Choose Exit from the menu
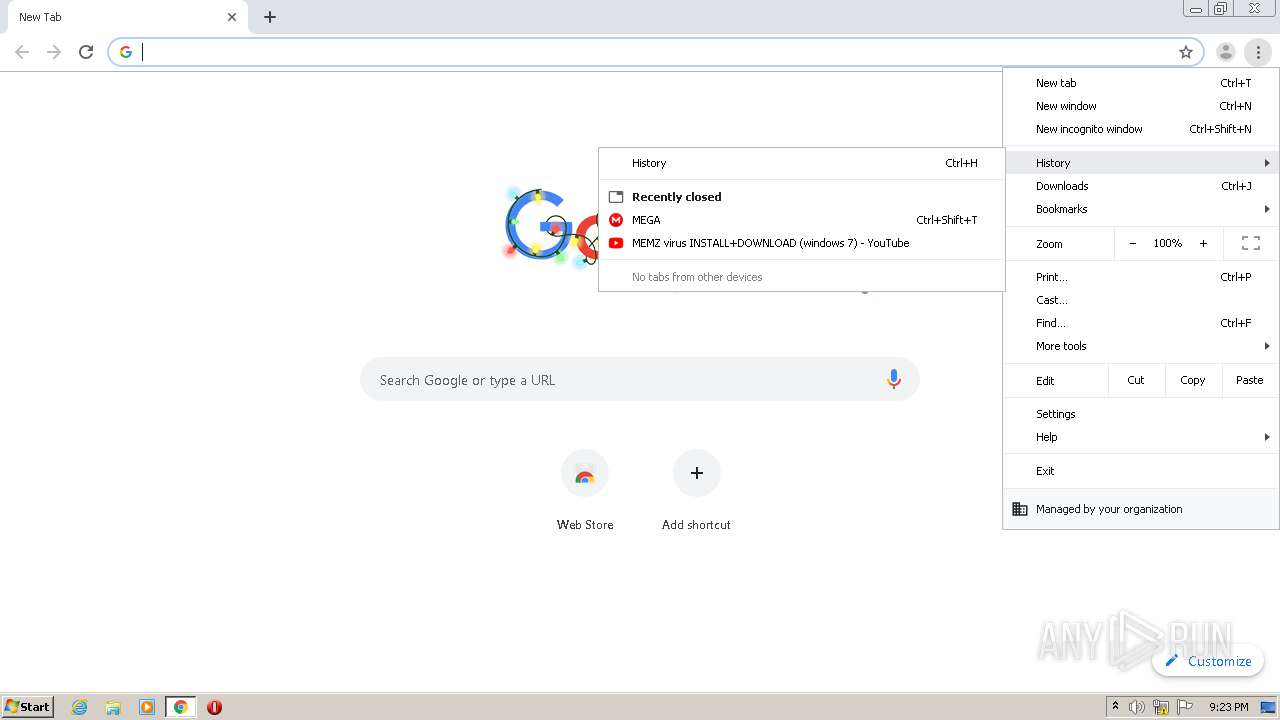 click(x=1141, y=471)
